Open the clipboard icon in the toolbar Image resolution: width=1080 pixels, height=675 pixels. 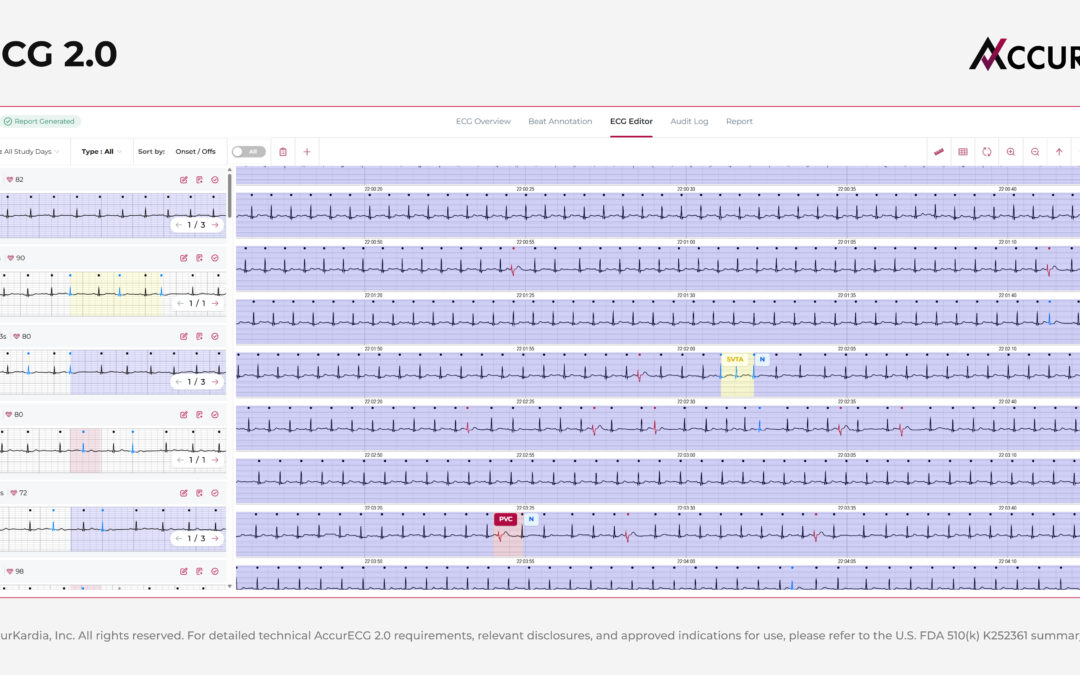283,151
